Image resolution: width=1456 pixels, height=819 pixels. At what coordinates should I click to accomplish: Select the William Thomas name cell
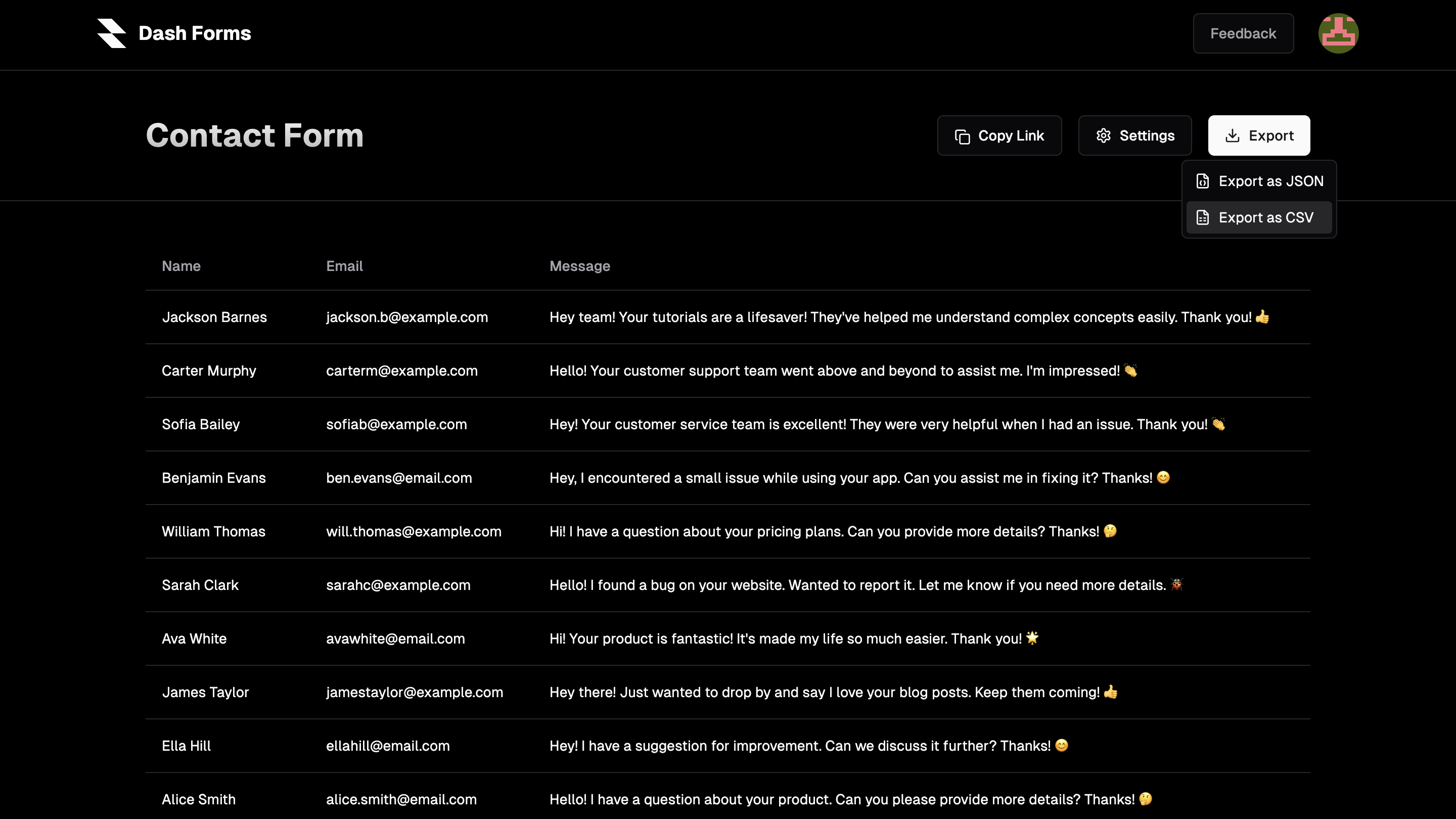[x=213, y=532]
